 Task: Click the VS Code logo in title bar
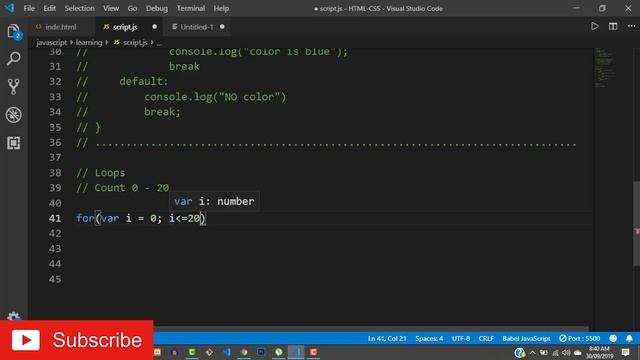(x=9, y=8)
